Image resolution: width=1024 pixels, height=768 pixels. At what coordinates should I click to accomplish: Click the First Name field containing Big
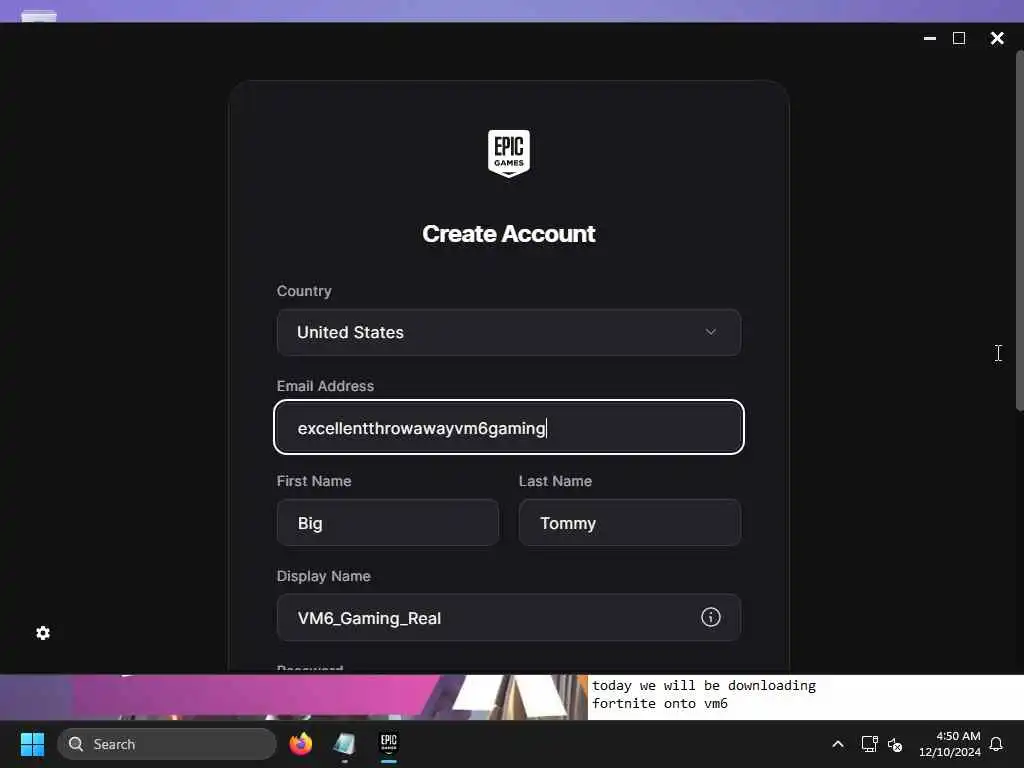coord(388,522)
